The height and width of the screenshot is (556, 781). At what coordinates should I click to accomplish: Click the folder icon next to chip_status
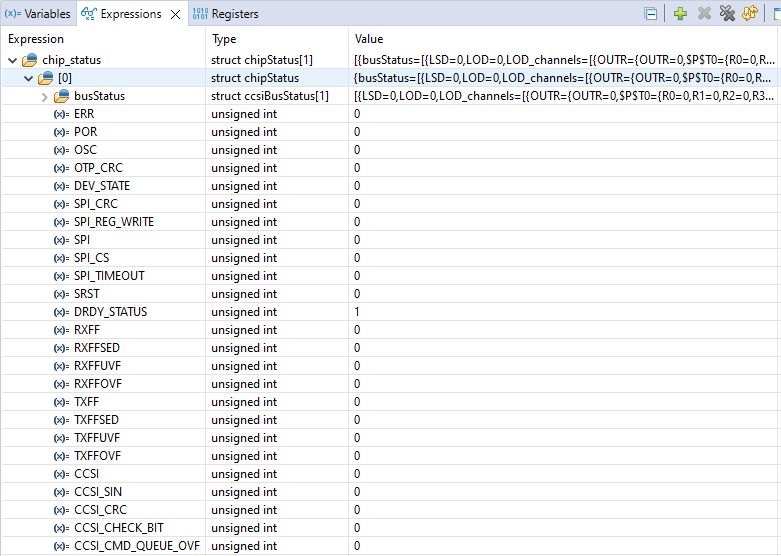tap(29, 60)
